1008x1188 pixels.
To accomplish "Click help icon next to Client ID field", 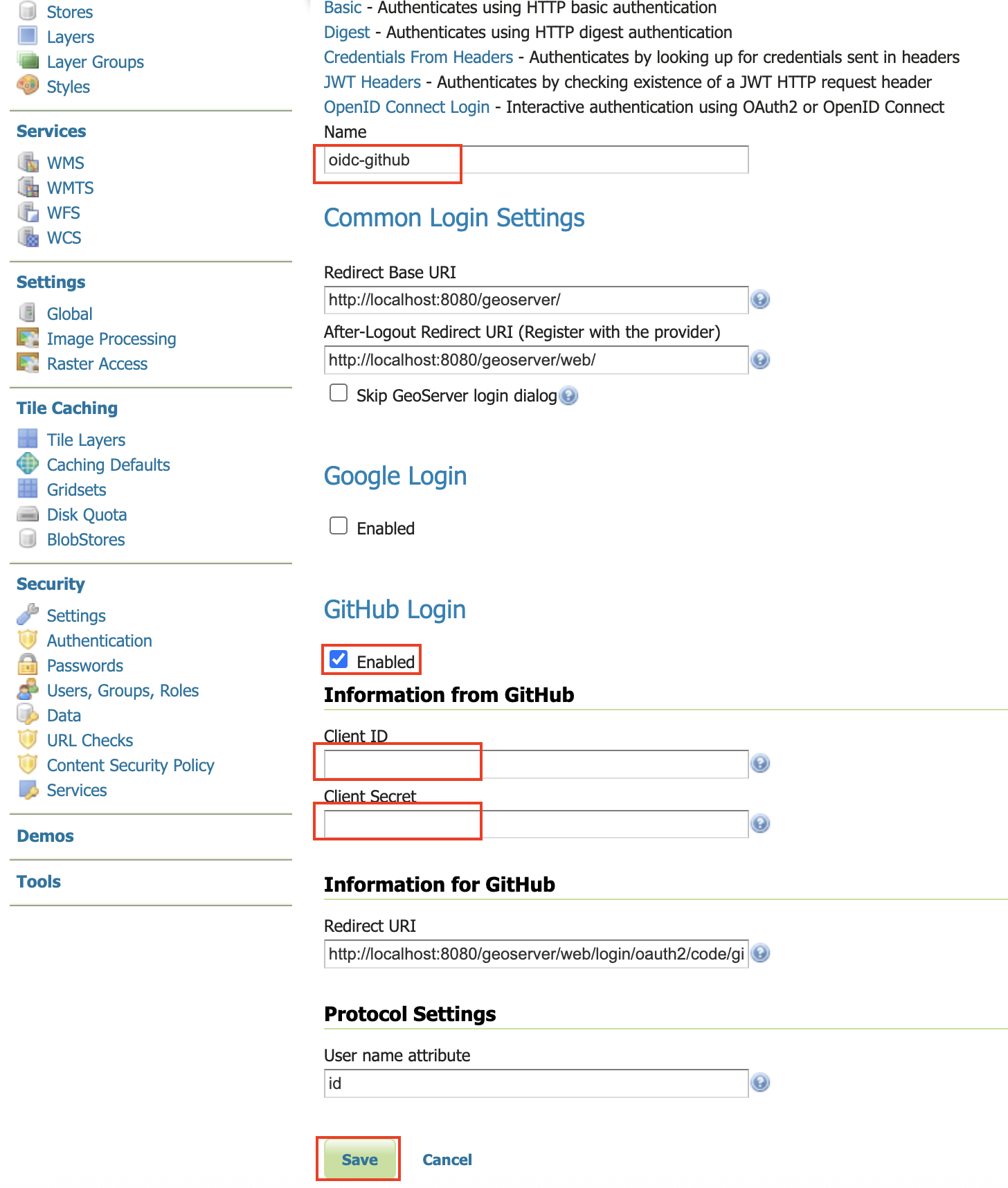I will (x=759, y=764).
